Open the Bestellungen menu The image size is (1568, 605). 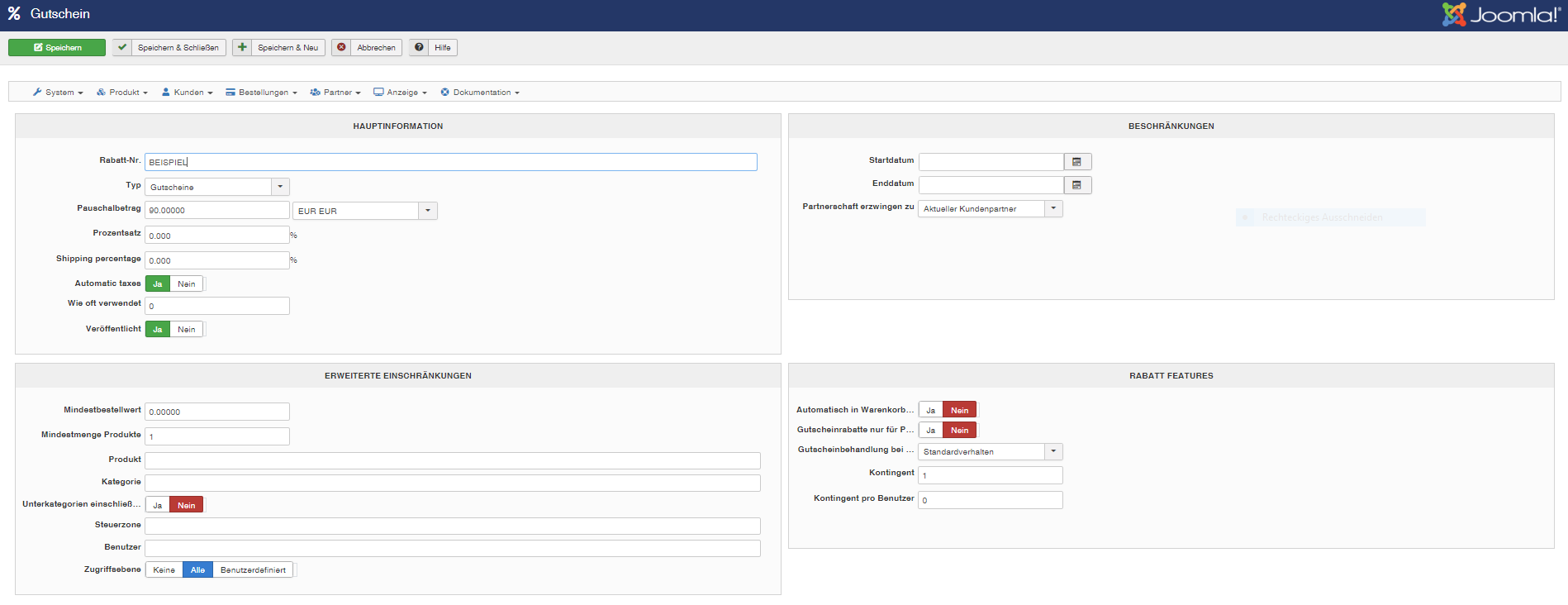point(262,93)
